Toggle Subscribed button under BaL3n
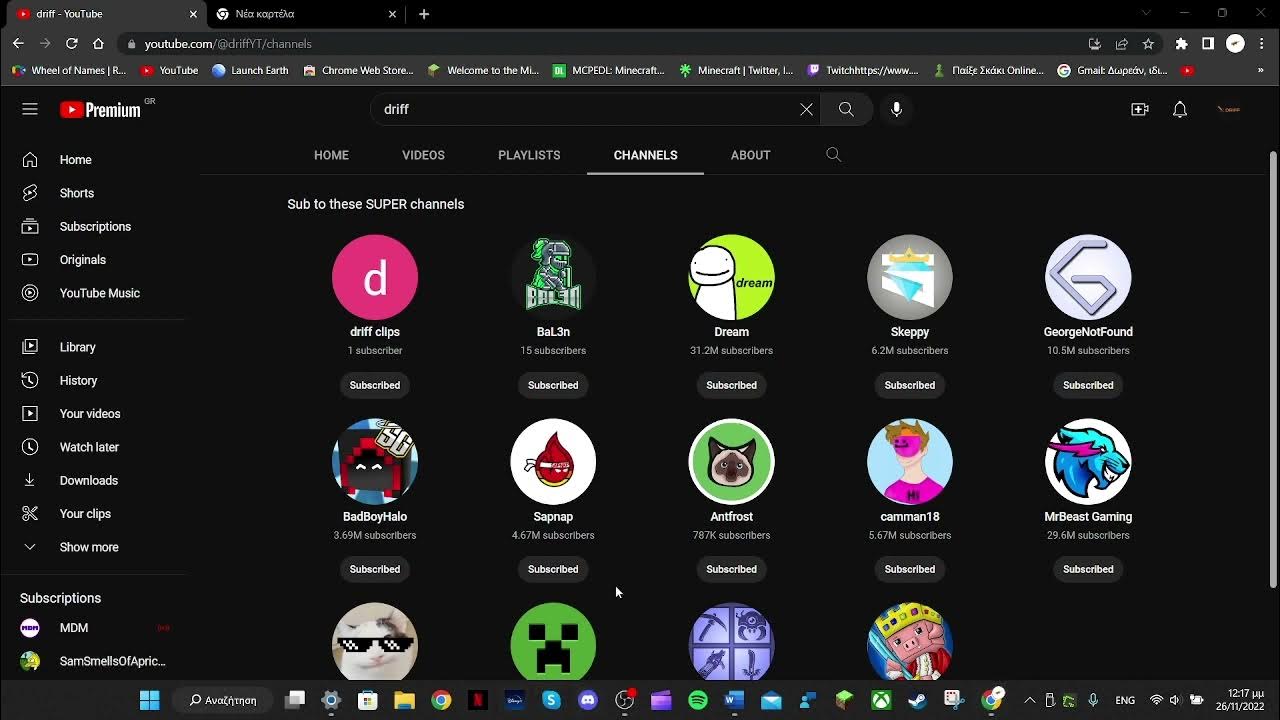 (553, 385)
